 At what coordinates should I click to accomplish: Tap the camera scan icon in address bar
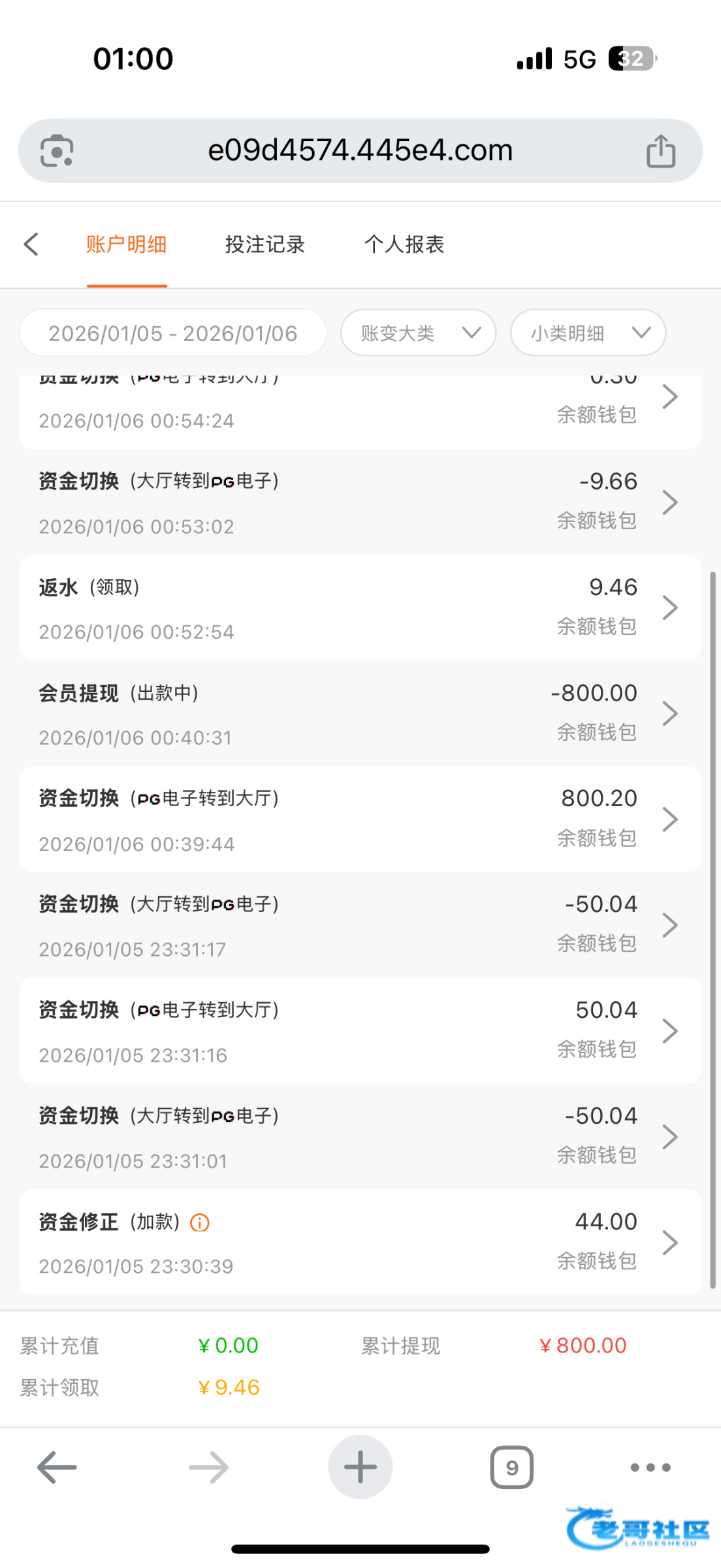[57, 151]
